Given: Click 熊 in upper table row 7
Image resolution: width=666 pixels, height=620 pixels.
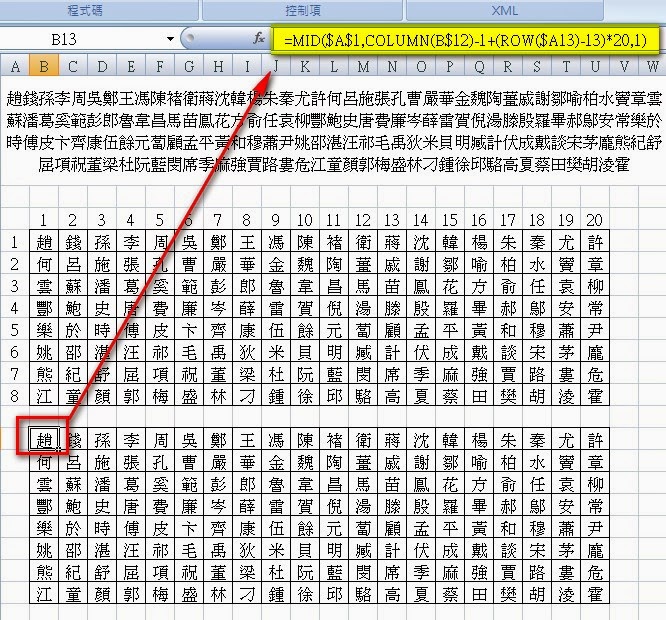Looking at the screenshot, I should pyautogui.click(x=44, y=374).
